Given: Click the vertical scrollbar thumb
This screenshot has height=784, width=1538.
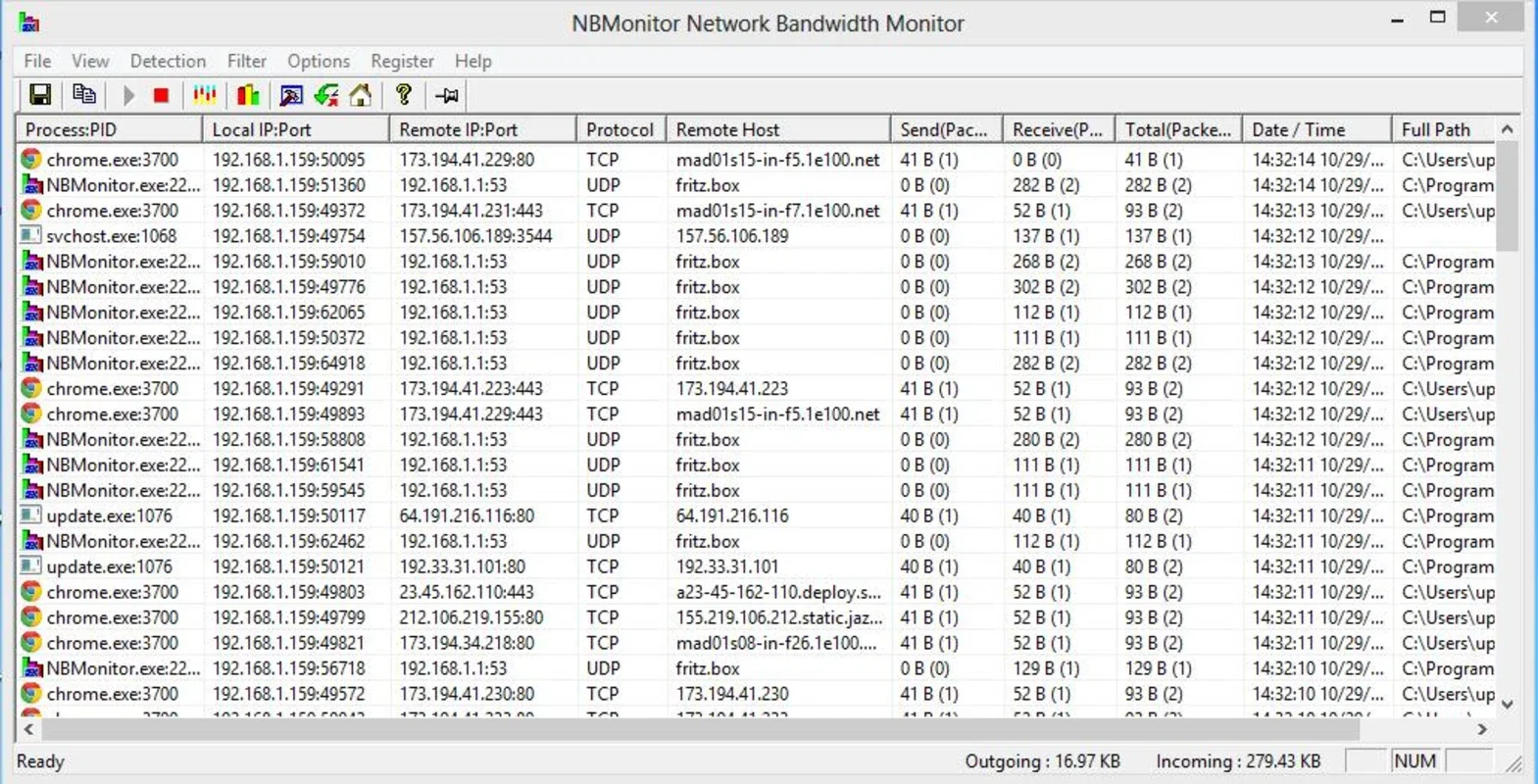Looking at the screenshot, I should (1508, 196).
